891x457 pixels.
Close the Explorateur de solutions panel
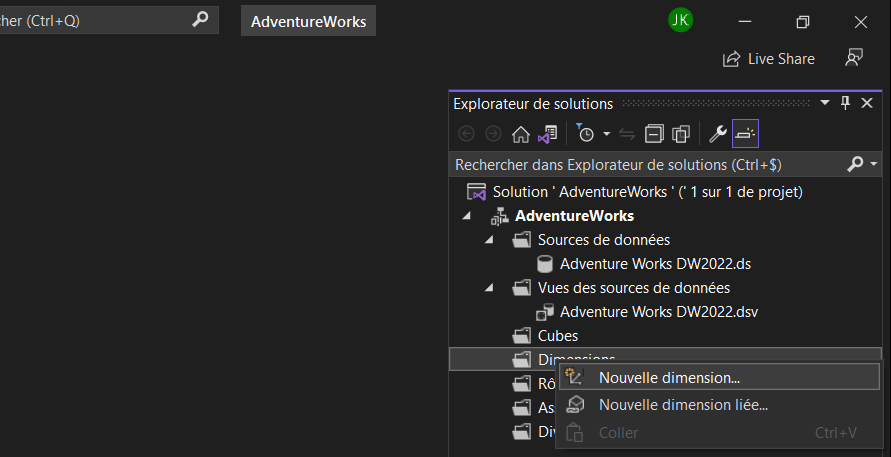click(867, 103)
